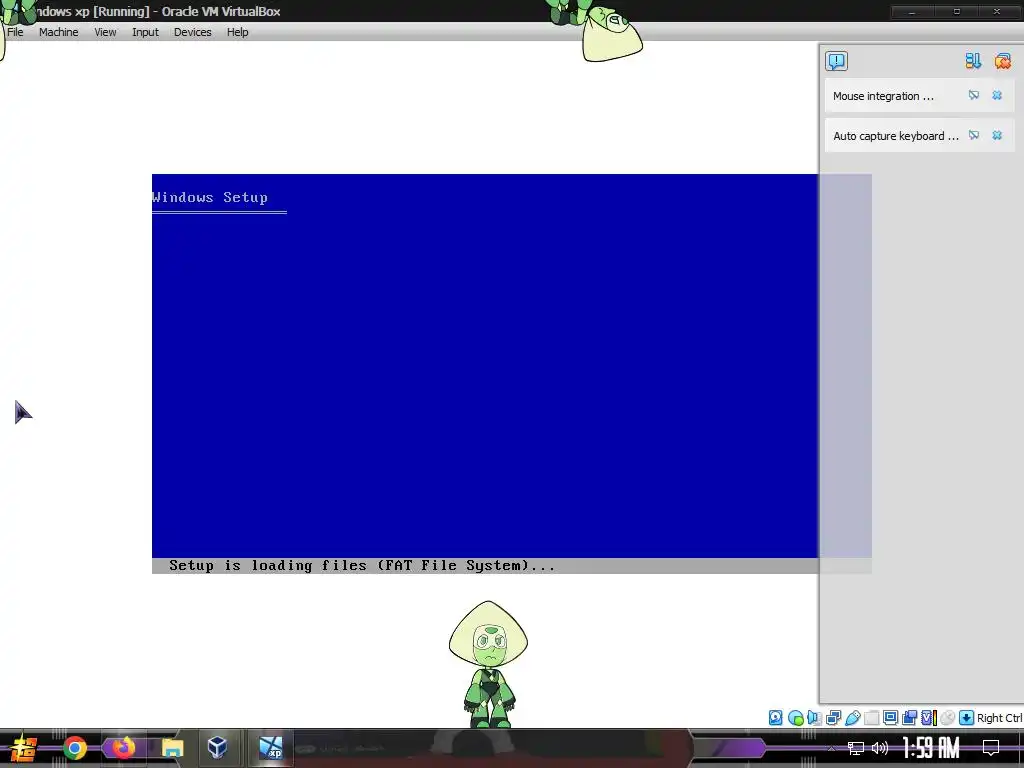The height and width of the screenshot is (768, 1024).
Task: Click the network adapters status icon
Action: [x=833, y=718]
